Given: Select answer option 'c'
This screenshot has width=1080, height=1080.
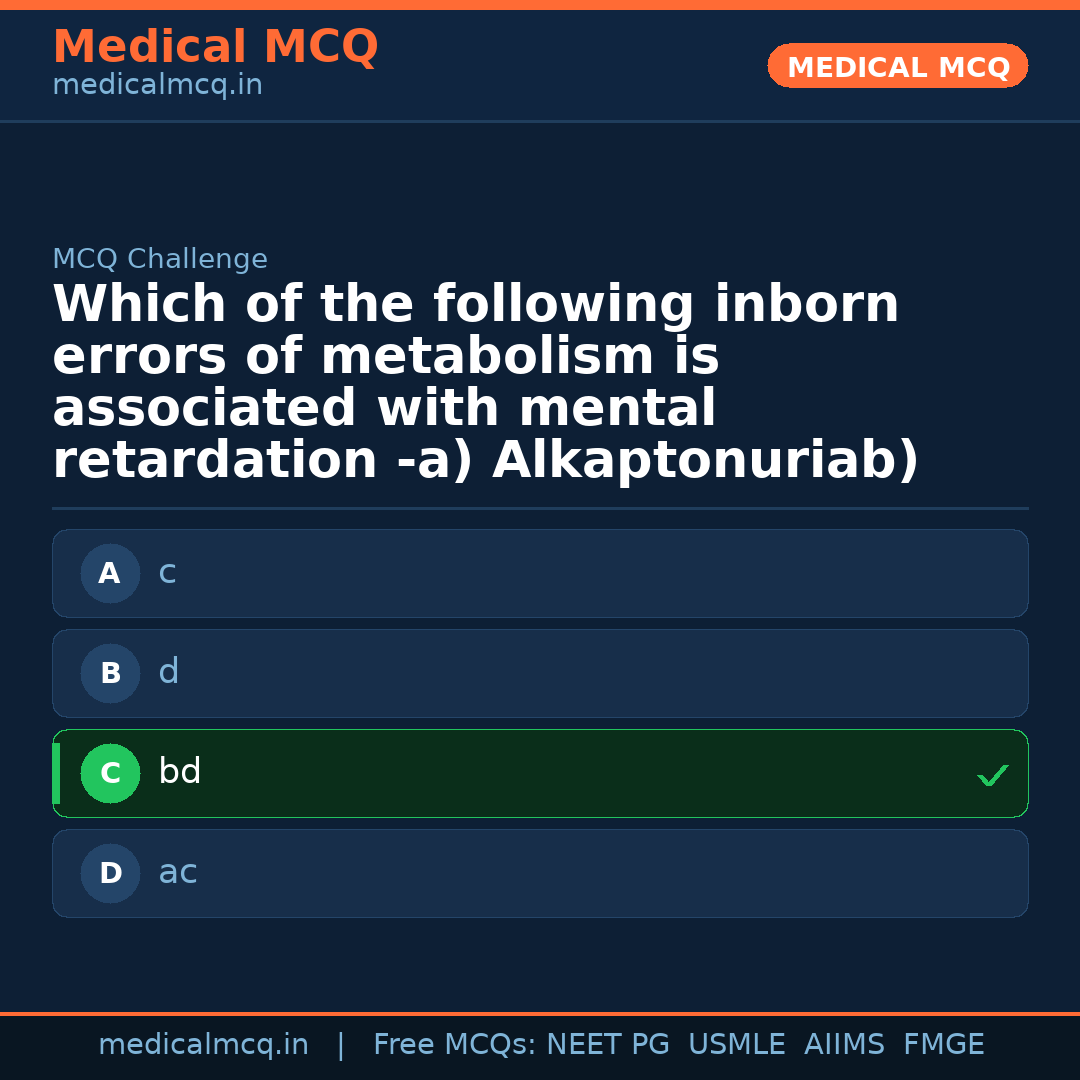Looking at the screenshot, I should click(x=540, y=573).
